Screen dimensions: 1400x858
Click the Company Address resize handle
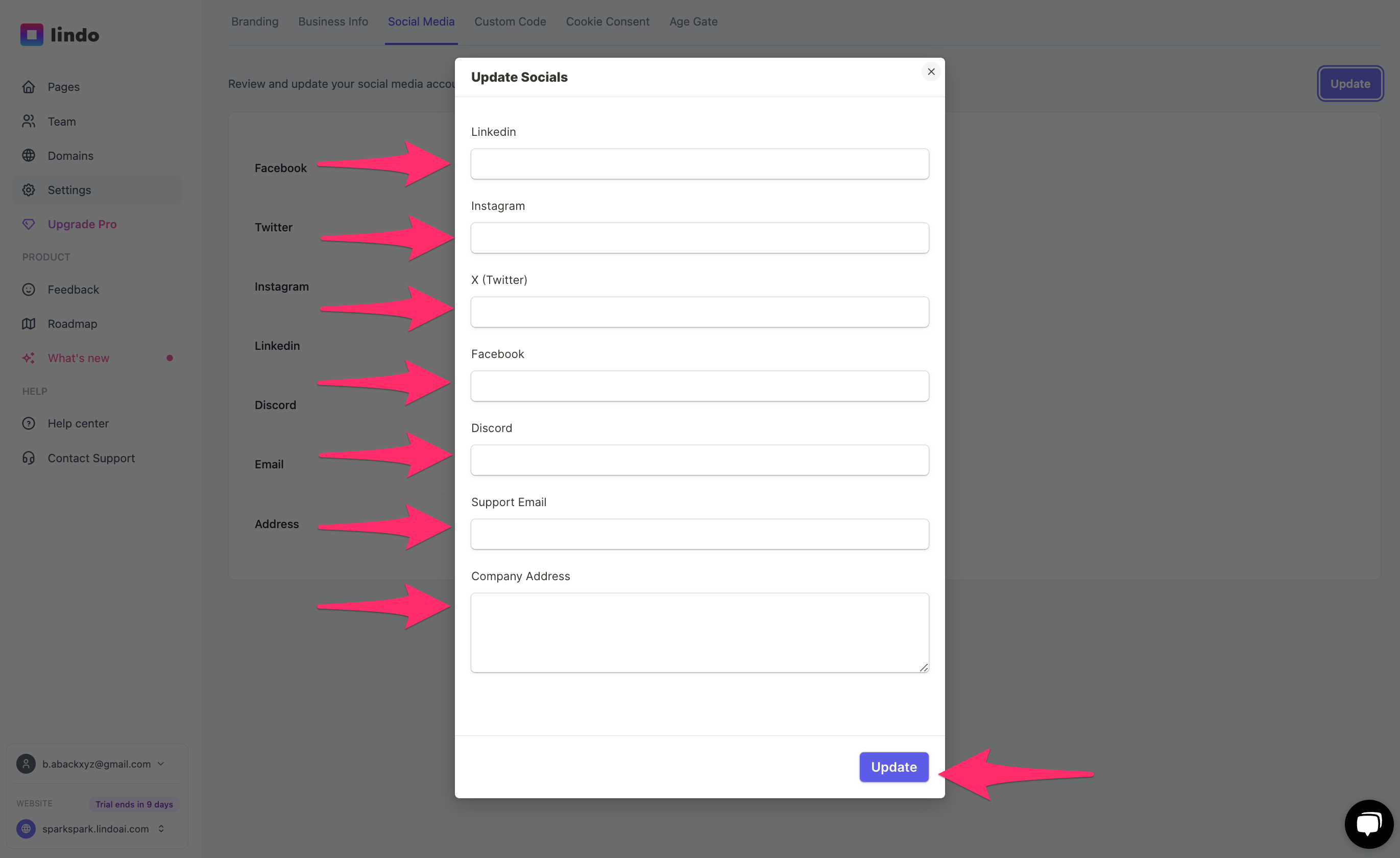(923, 667)
